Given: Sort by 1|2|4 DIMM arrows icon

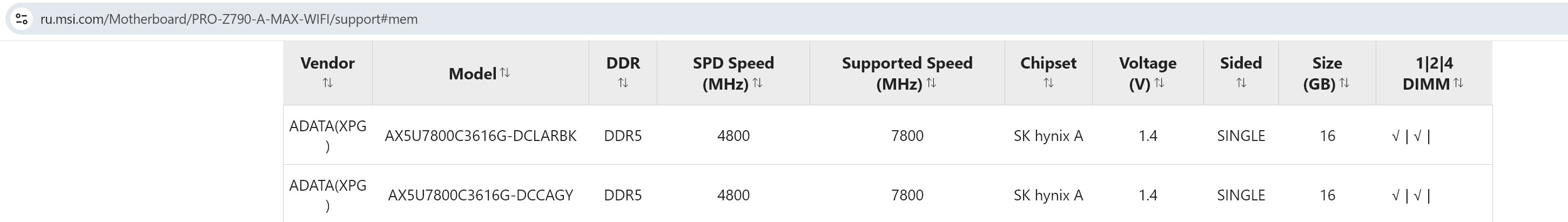Looking at the screenshot, I should (x=1458, y=83).
